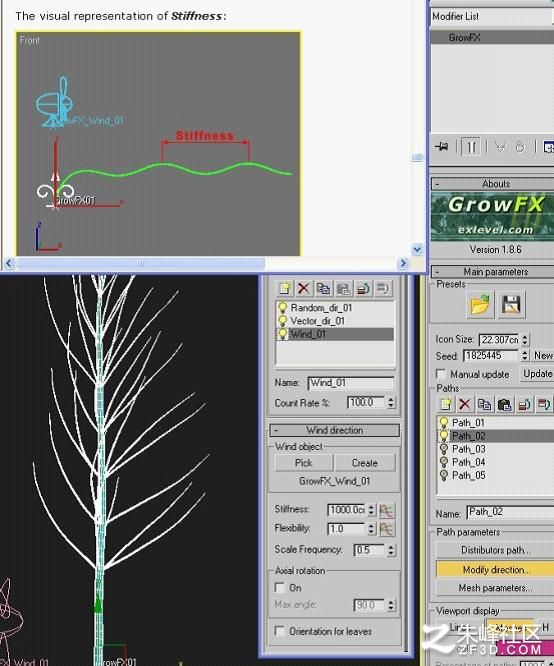This screenshot has width=554, height=666.
Task: Select Vector_dir_01 in modifier list
Action: [335, 321]
